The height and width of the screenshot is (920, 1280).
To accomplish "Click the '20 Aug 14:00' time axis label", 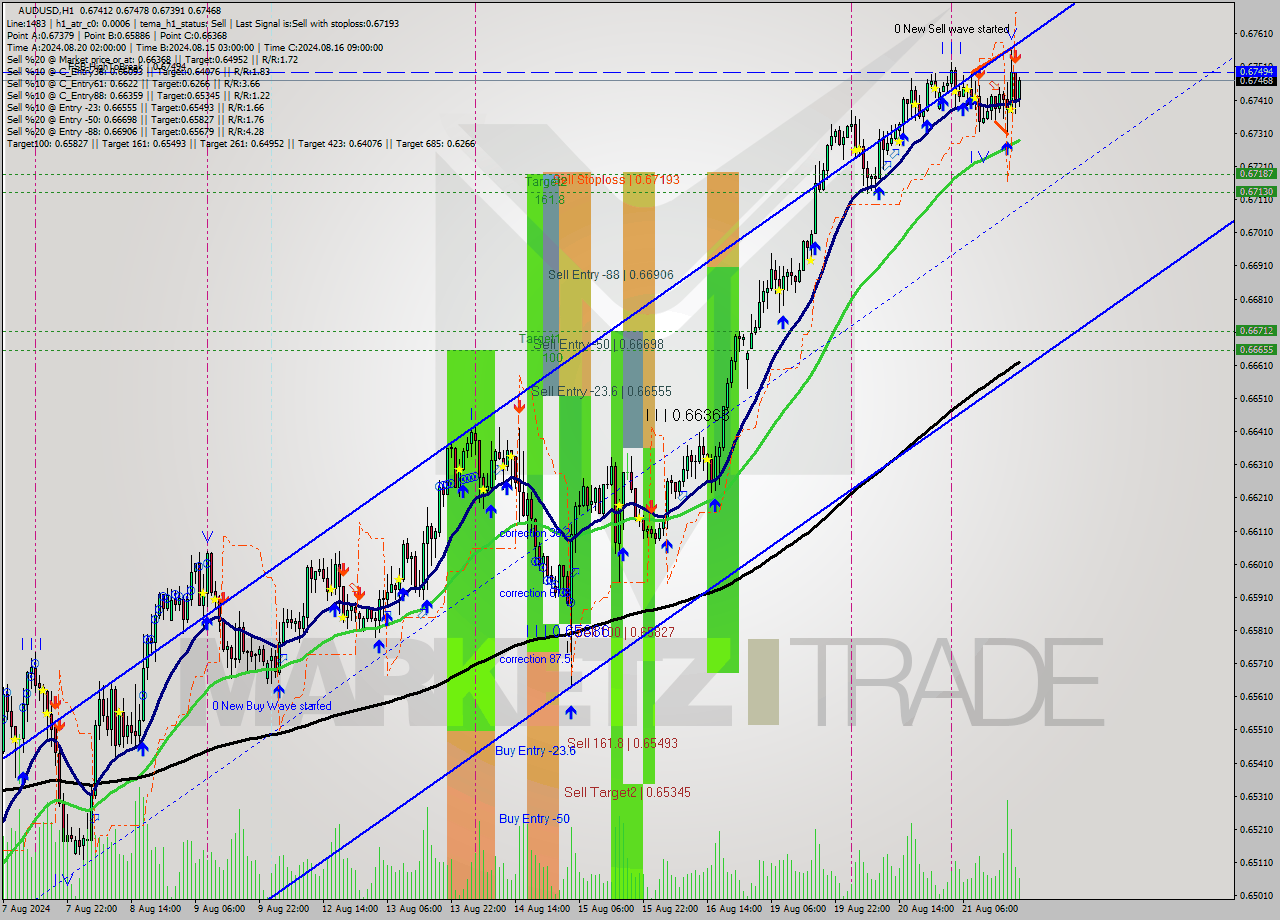I will (927, 909).
